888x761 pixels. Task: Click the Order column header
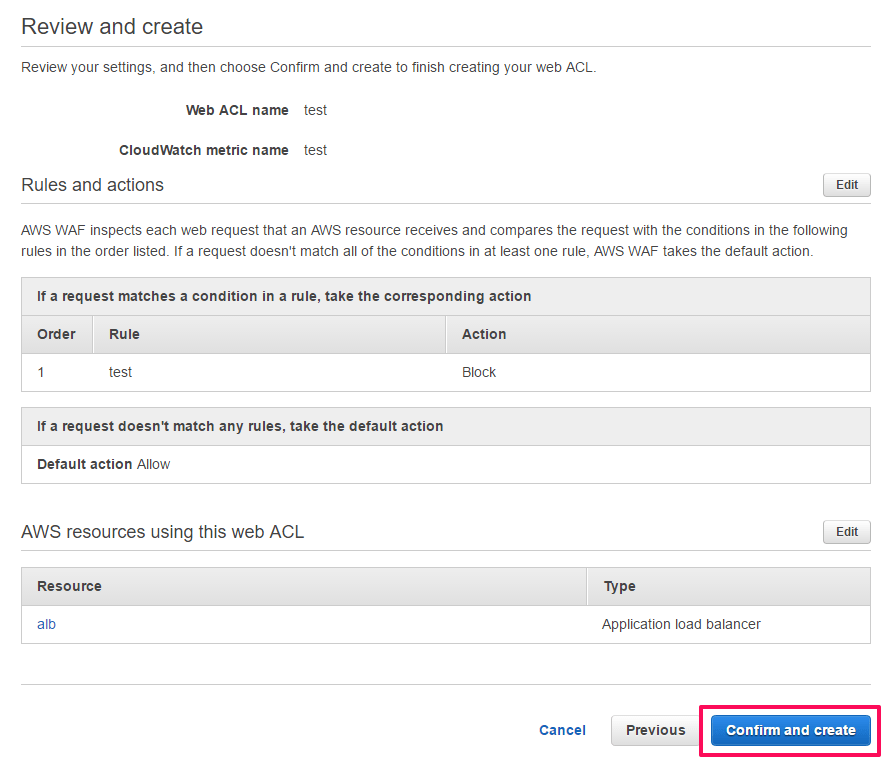56,334
